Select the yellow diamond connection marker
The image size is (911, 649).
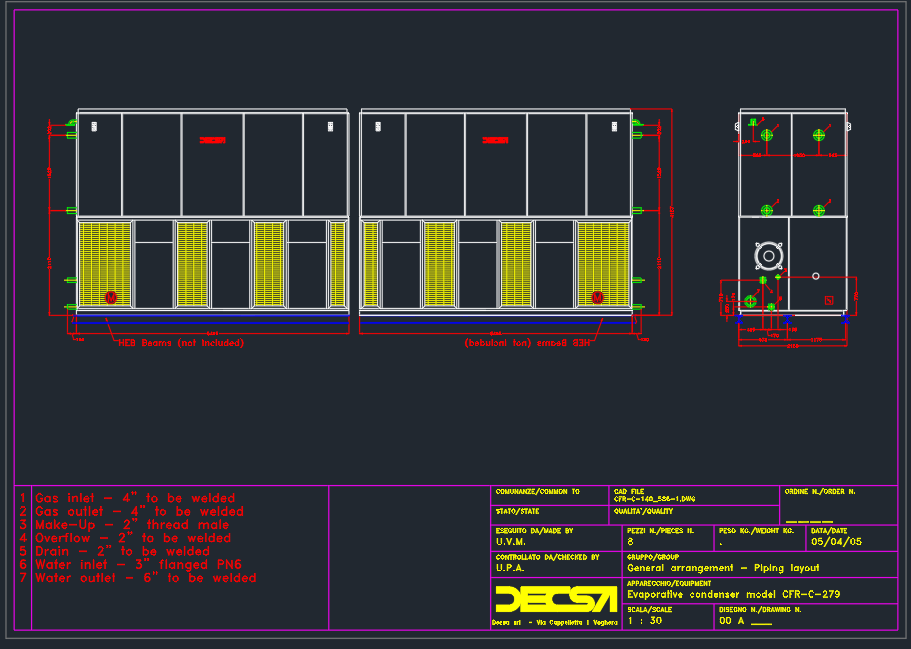pos(778,277)
